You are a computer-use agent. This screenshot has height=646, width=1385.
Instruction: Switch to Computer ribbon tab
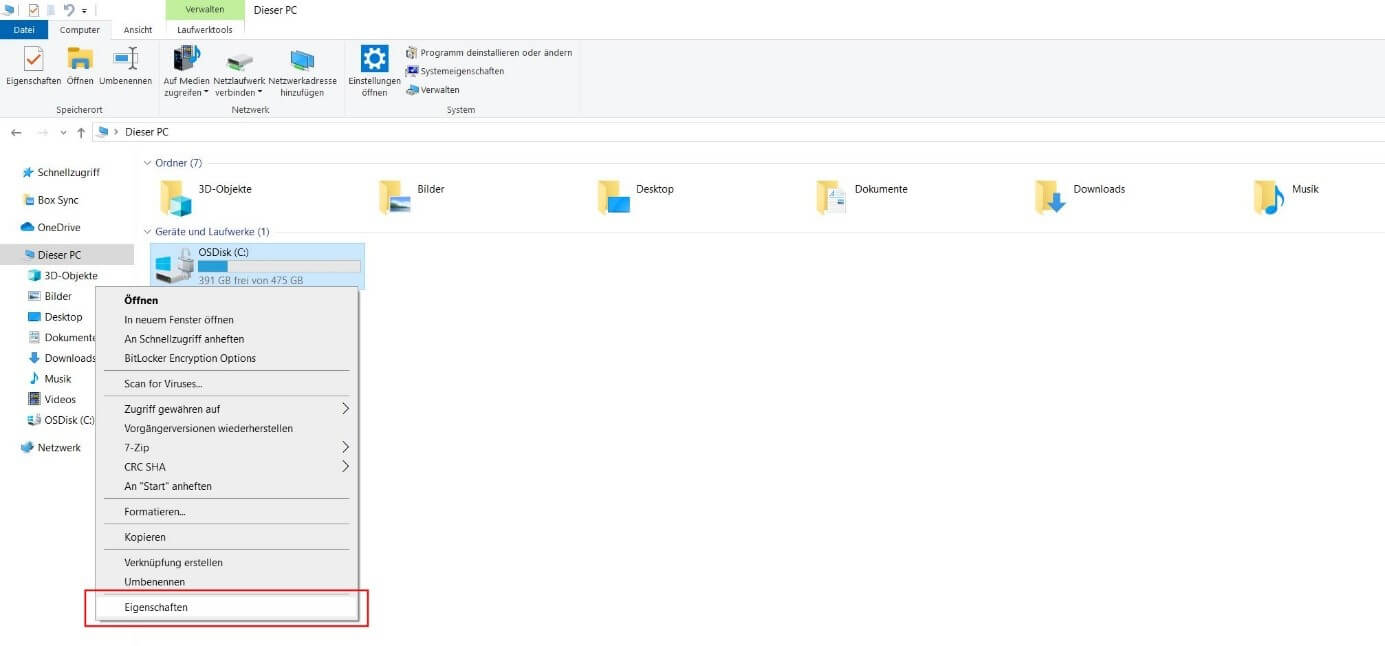[x=80, y=30]
